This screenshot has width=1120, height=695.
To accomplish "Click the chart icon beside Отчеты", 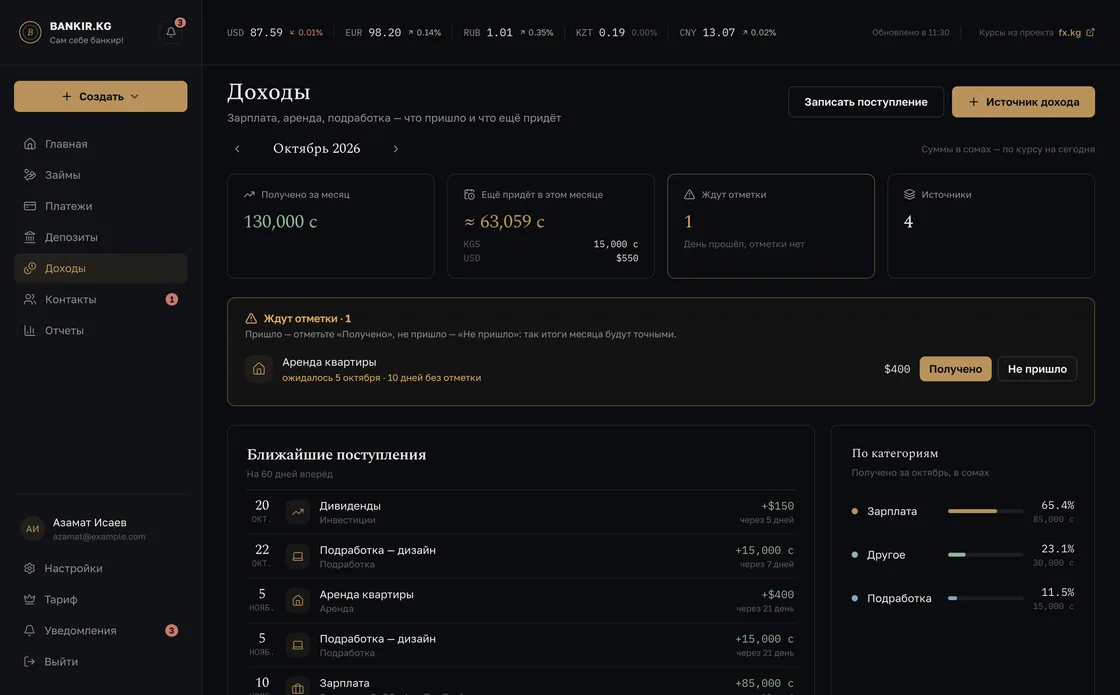I will [30, 330].
